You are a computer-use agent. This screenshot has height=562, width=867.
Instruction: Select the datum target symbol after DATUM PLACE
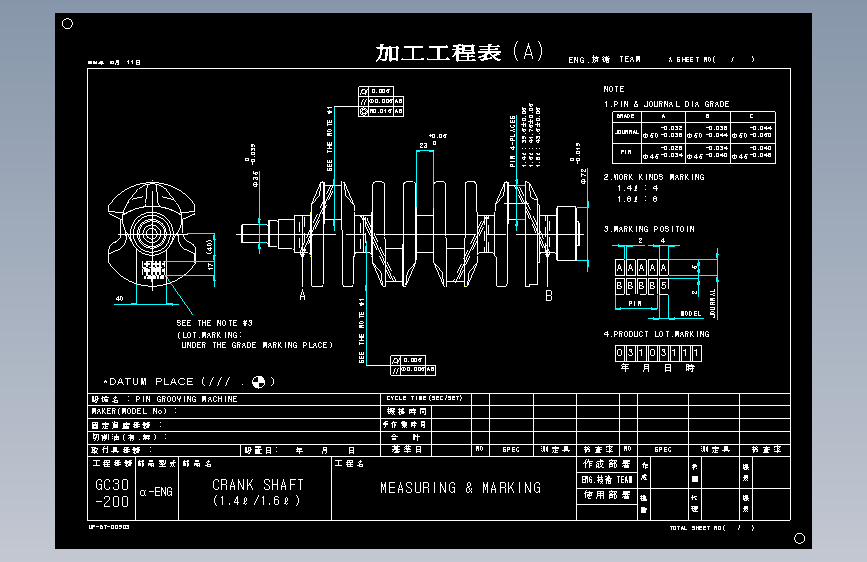258,382
